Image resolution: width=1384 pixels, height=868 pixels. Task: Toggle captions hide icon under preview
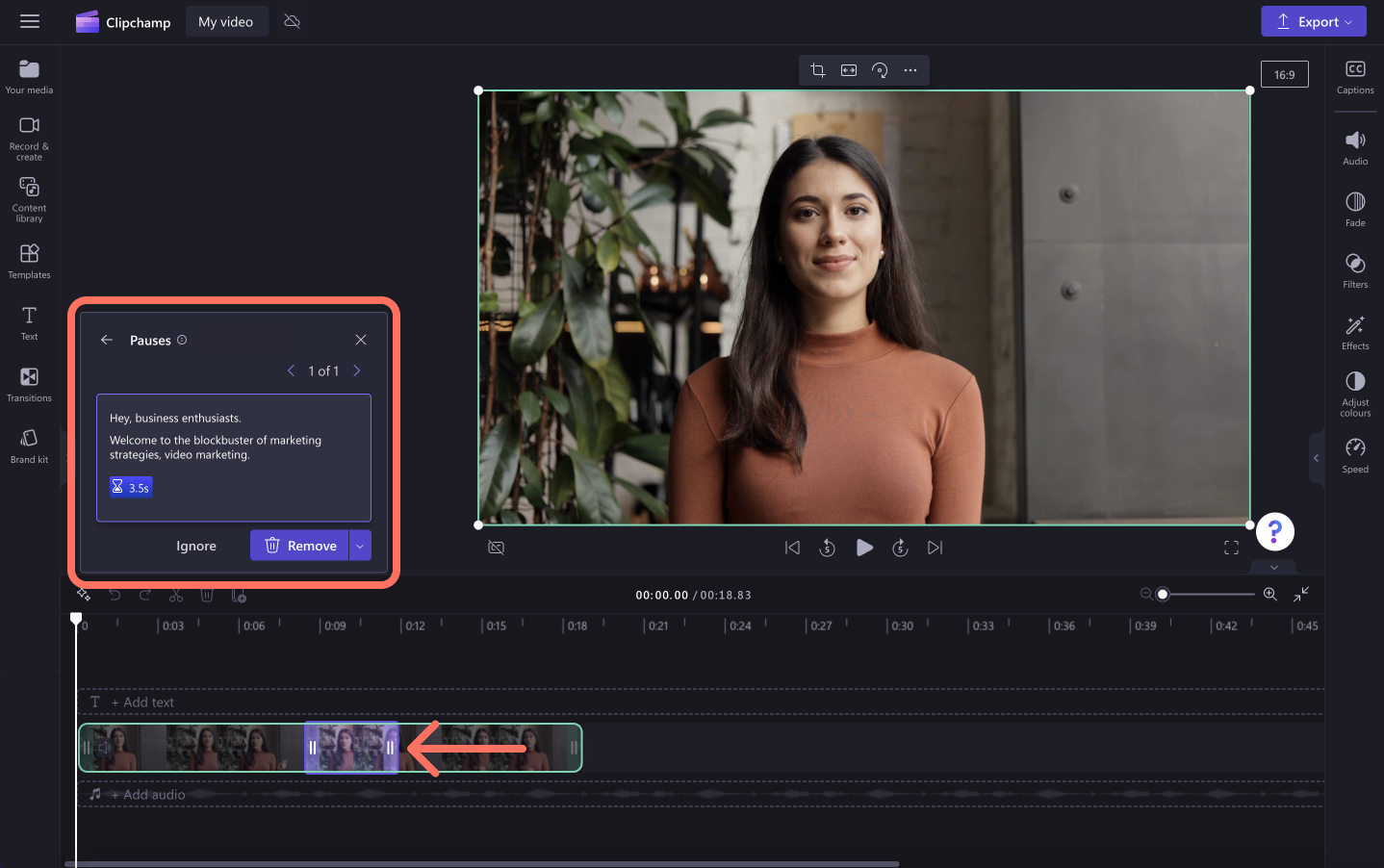tap(497, 548)
